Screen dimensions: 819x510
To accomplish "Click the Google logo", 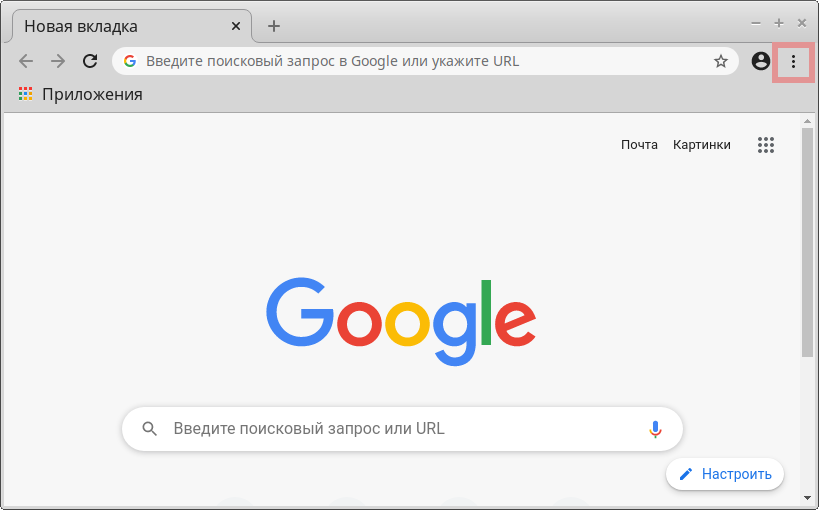I will pyautogui.click(x=401, y=322).
